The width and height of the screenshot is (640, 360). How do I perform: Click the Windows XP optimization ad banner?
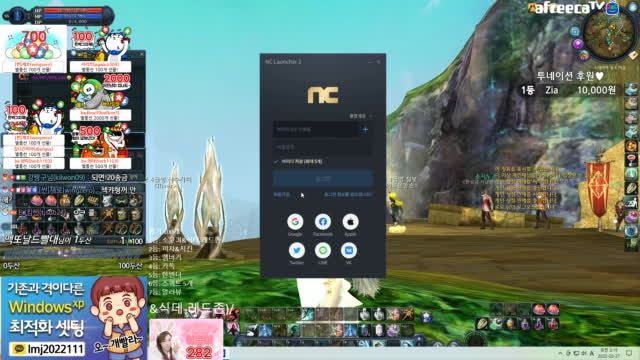pos(73,318)
